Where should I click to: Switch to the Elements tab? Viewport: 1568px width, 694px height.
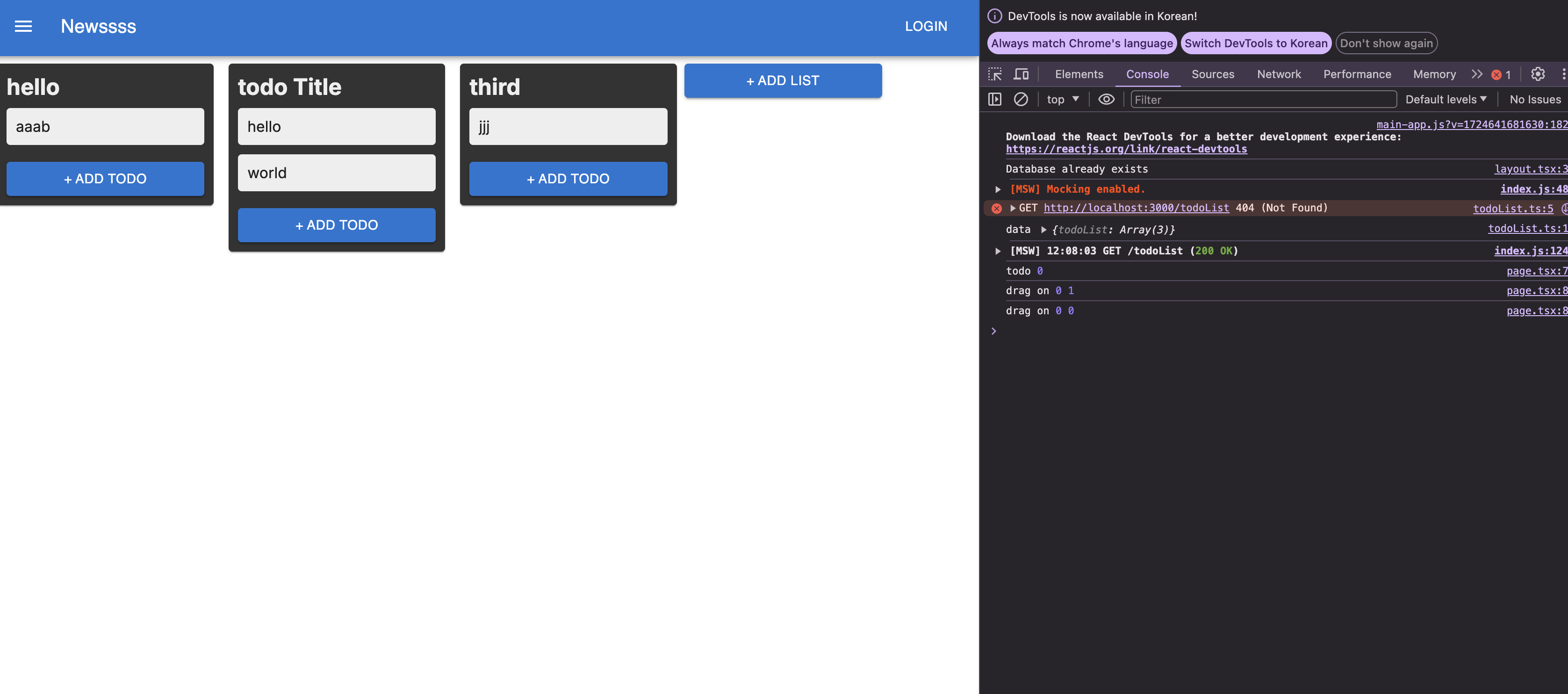1079,74
